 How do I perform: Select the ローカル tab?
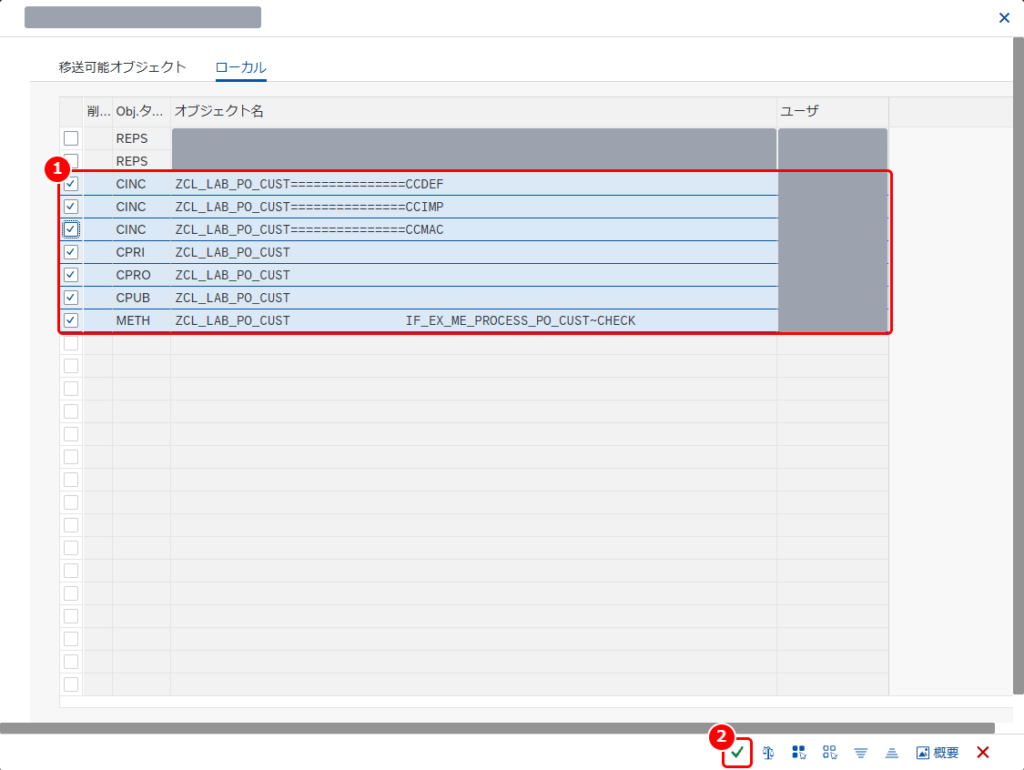tap(241, 67)
